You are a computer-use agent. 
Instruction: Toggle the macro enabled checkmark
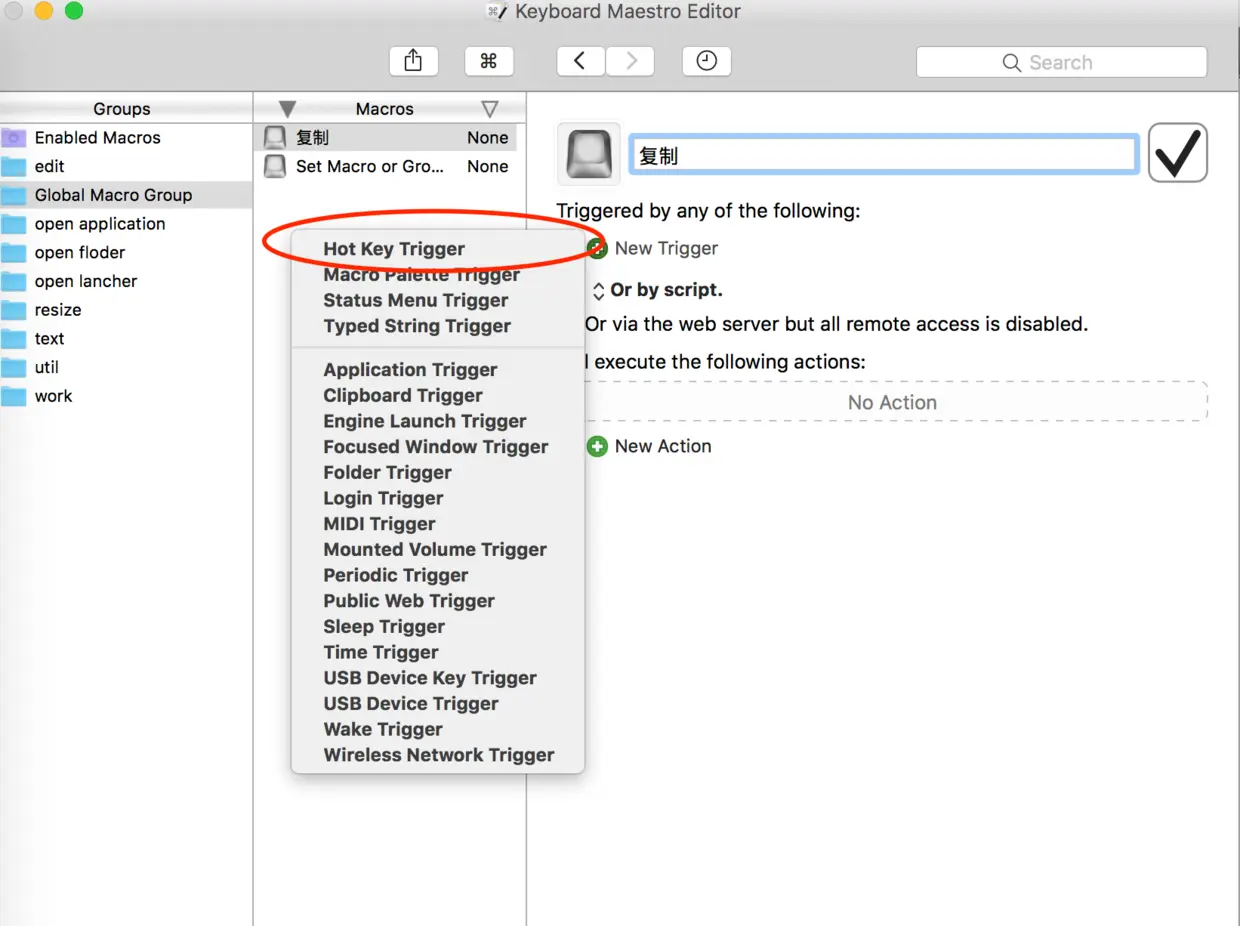1178,153
